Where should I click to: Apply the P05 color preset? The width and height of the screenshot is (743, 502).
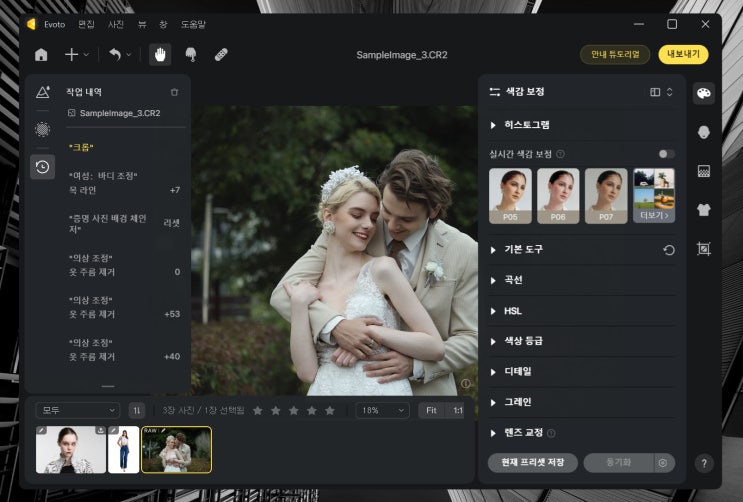pos(510,196)
